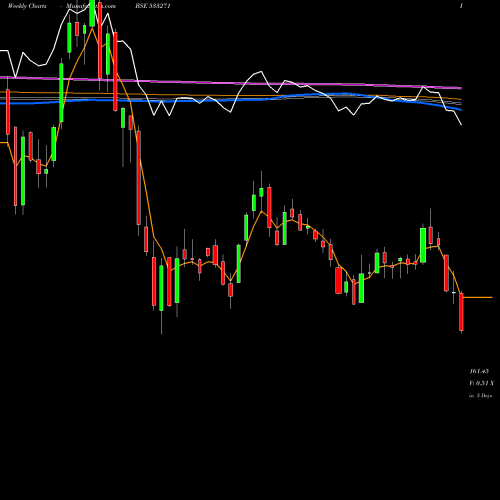Screen dimensions: 500x500
Task: Click the "in 5 Days" text
Action: pos(480,396)
